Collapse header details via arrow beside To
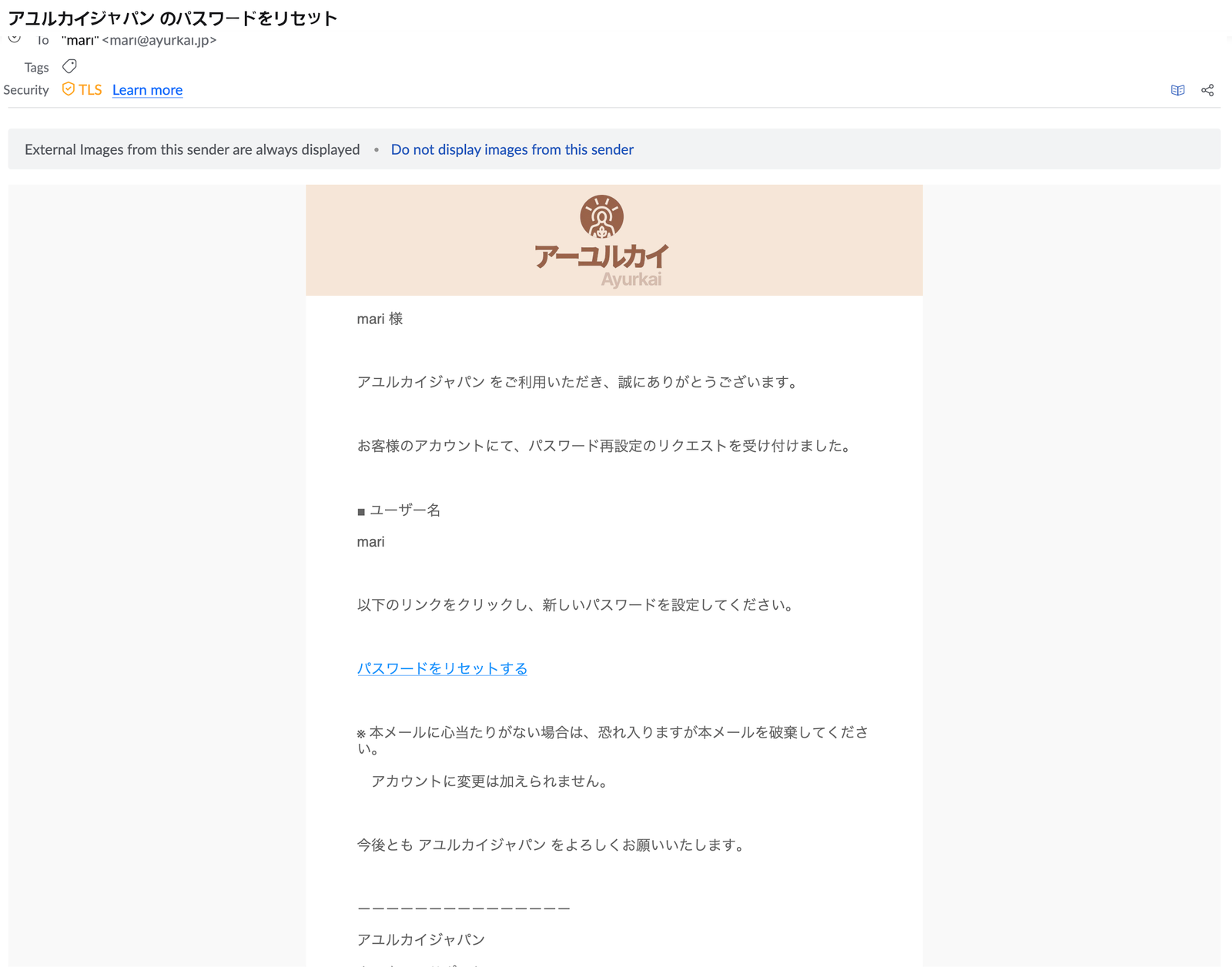Viewport: 1232px width, 977px height. (14, 38)
